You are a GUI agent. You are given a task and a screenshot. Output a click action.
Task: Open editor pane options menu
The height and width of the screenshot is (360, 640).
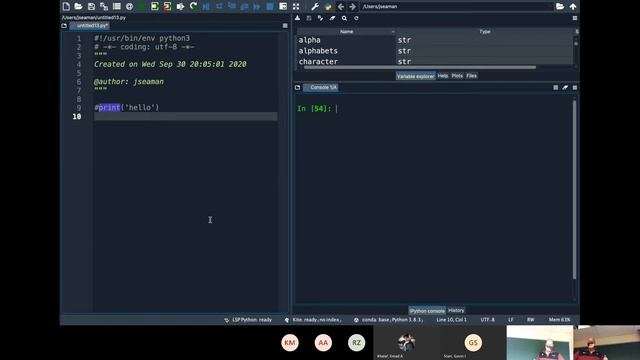coord(285,26)
